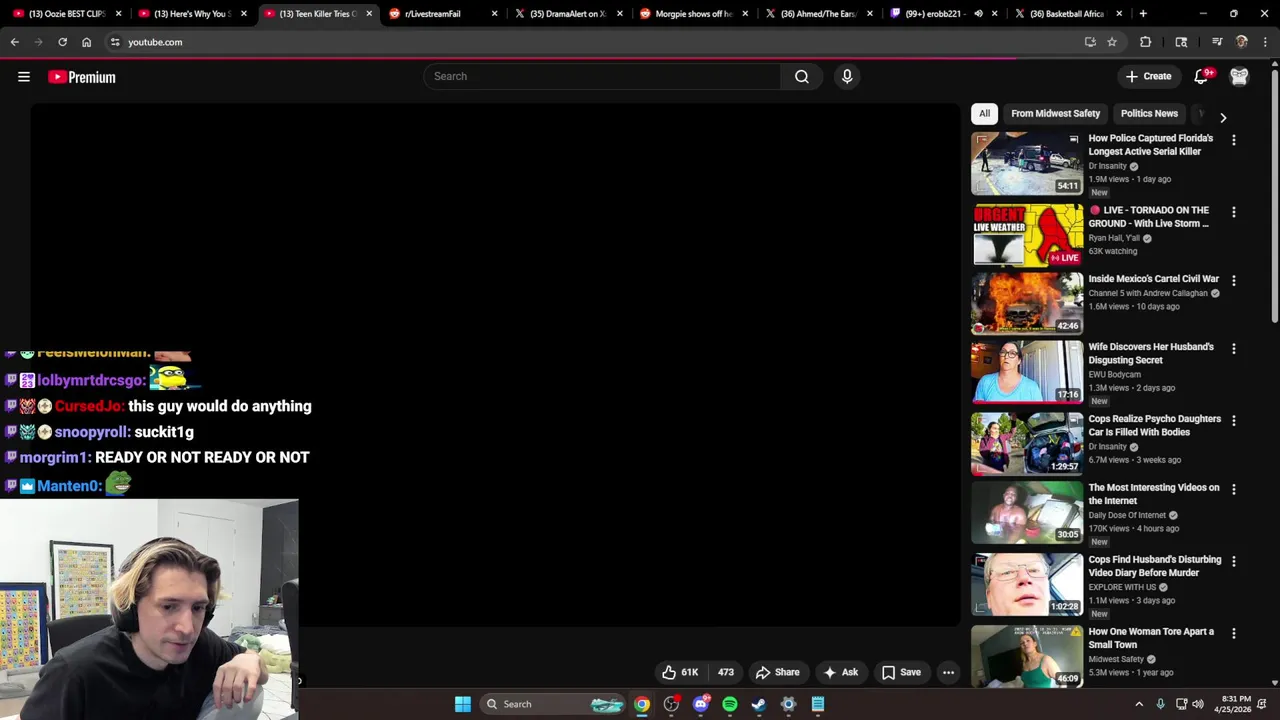
Task: Open the browser home page button
Action: 86,42
